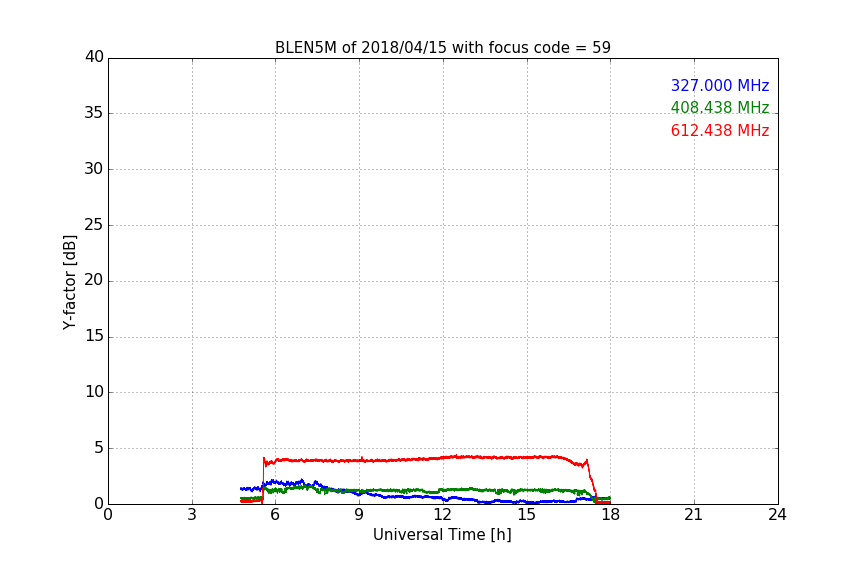The width and height of the screenshot is (864, 576).
Task: Click the plot title 'BLEN5M of 2018/04/15 with focus code = 59'
Action: click(442, 48)
